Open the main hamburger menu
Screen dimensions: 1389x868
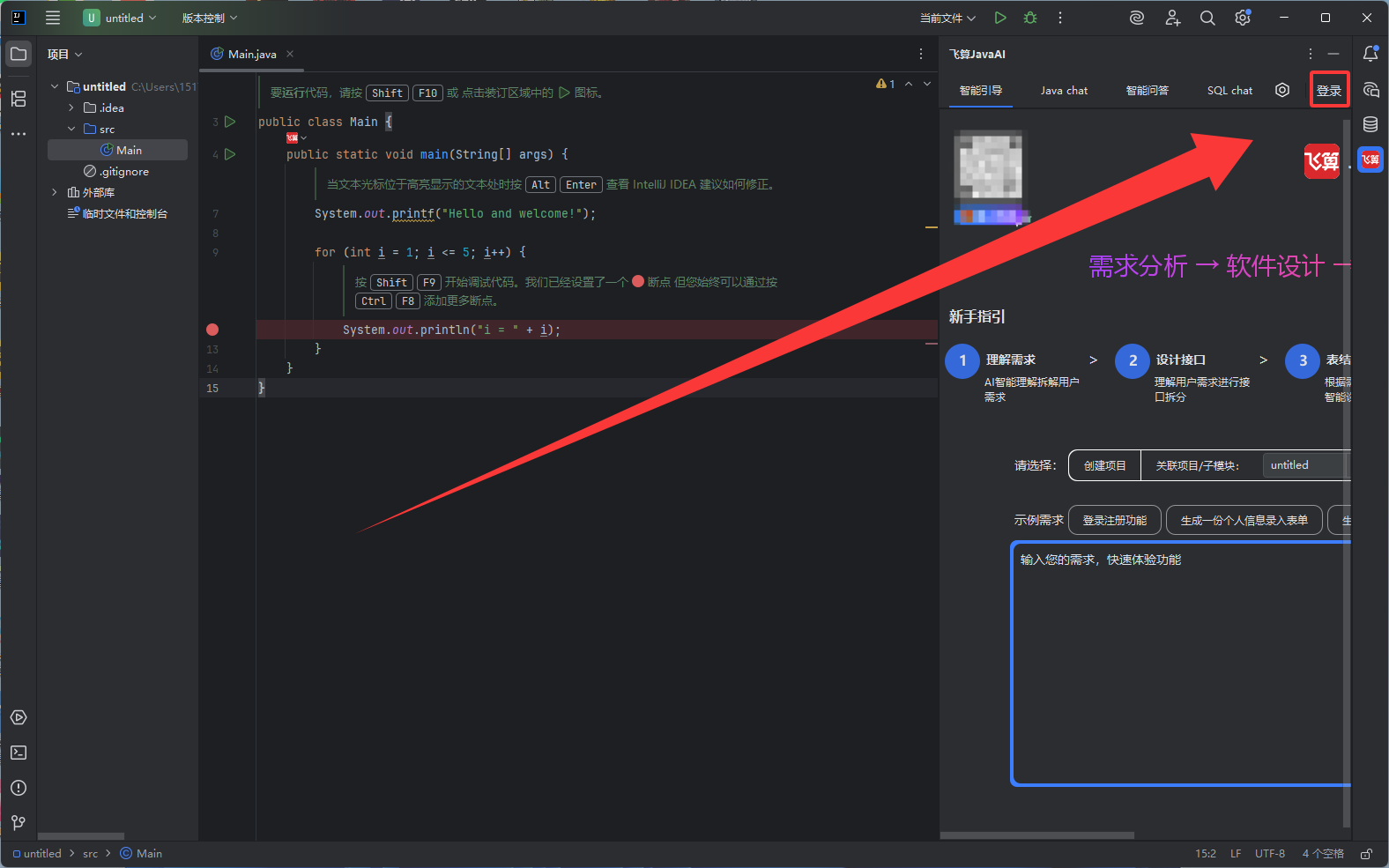pyautogui.click(x=53, y=18)
